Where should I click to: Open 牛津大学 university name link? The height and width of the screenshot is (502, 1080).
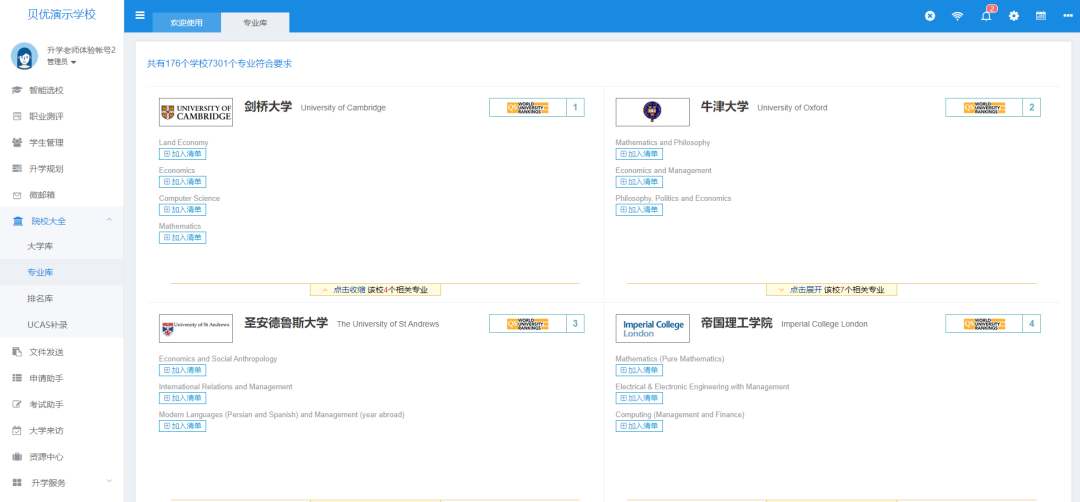[x=725, y=107]
